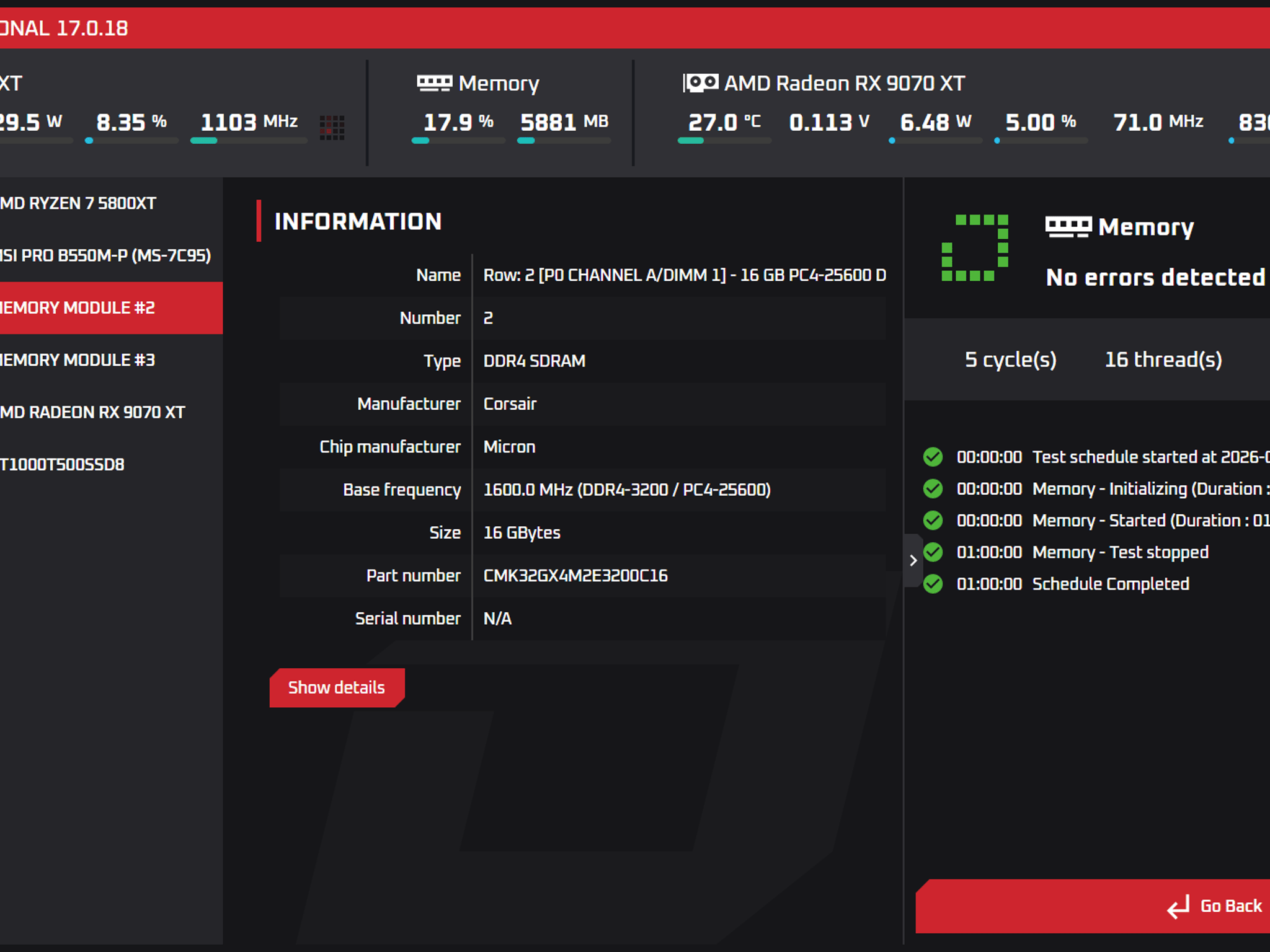
Task: Click the return arrow icon on Go Back
Action: [1178, 906]
